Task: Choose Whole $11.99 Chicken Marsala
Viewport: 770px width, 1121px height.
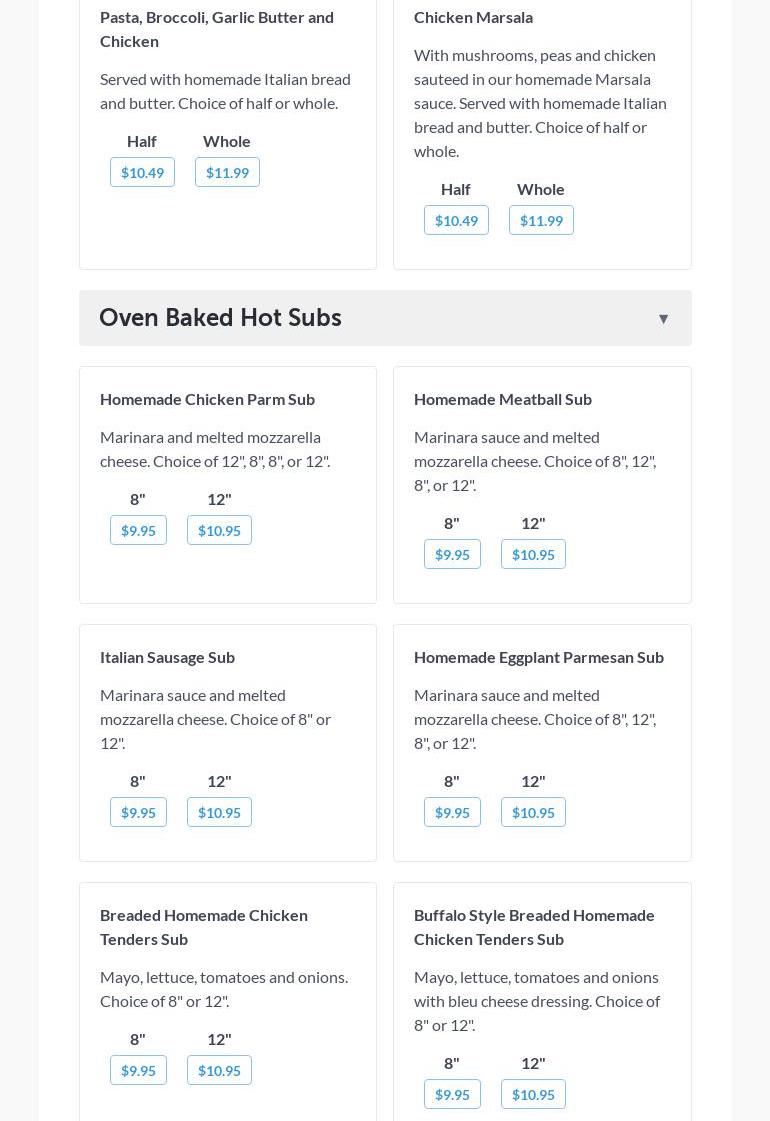Action: pos(541,220)
